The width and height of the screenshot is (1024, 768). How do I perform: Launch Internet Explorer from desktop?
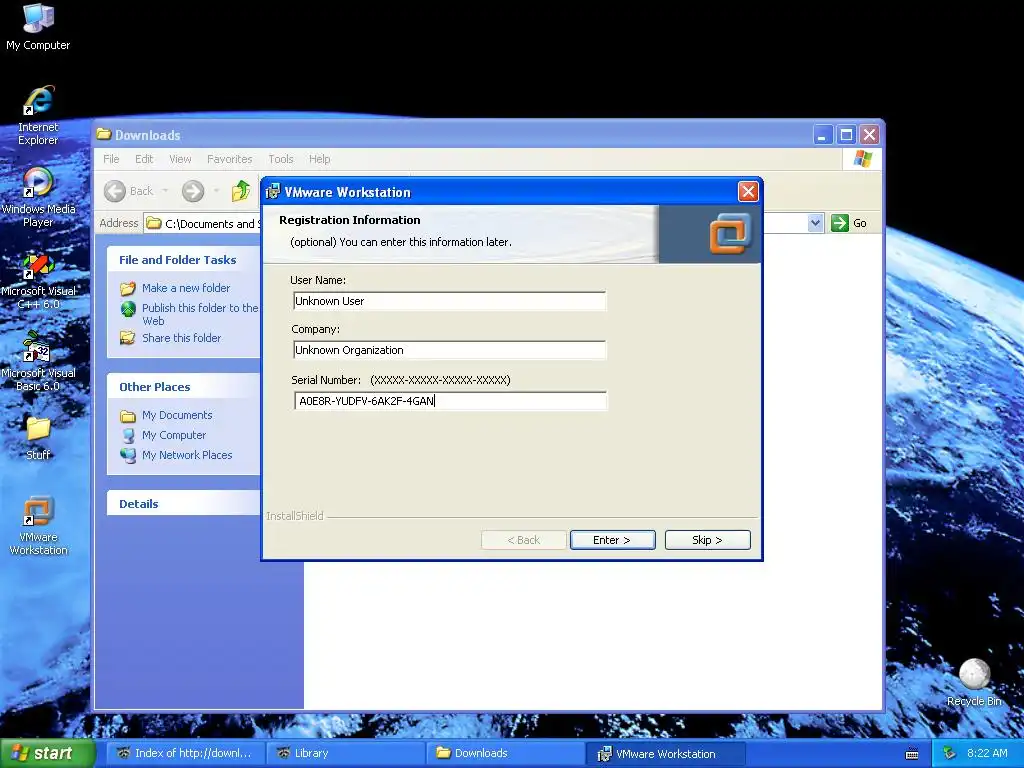click(38, 115)
